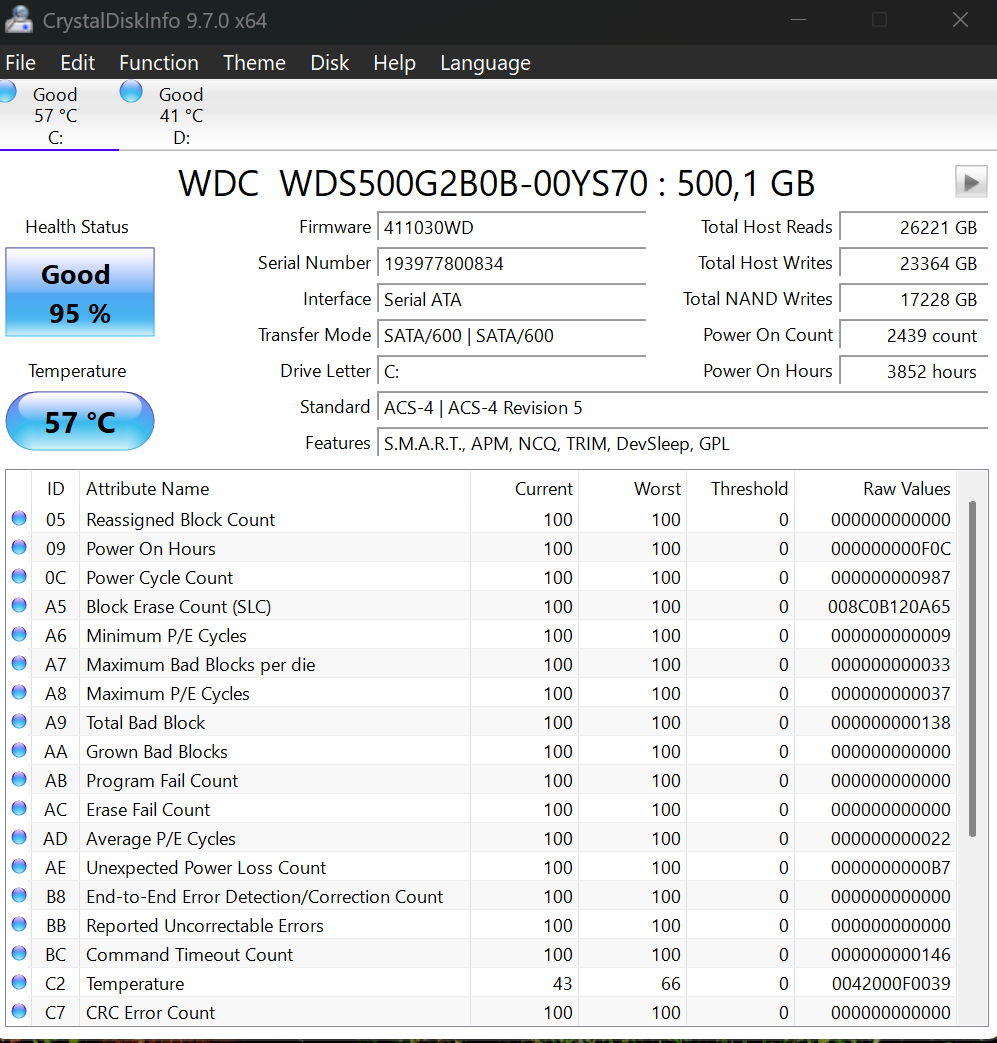Click the status orb for Total Bad Block
Viewport: 997px width, 1043px height.
19,722
